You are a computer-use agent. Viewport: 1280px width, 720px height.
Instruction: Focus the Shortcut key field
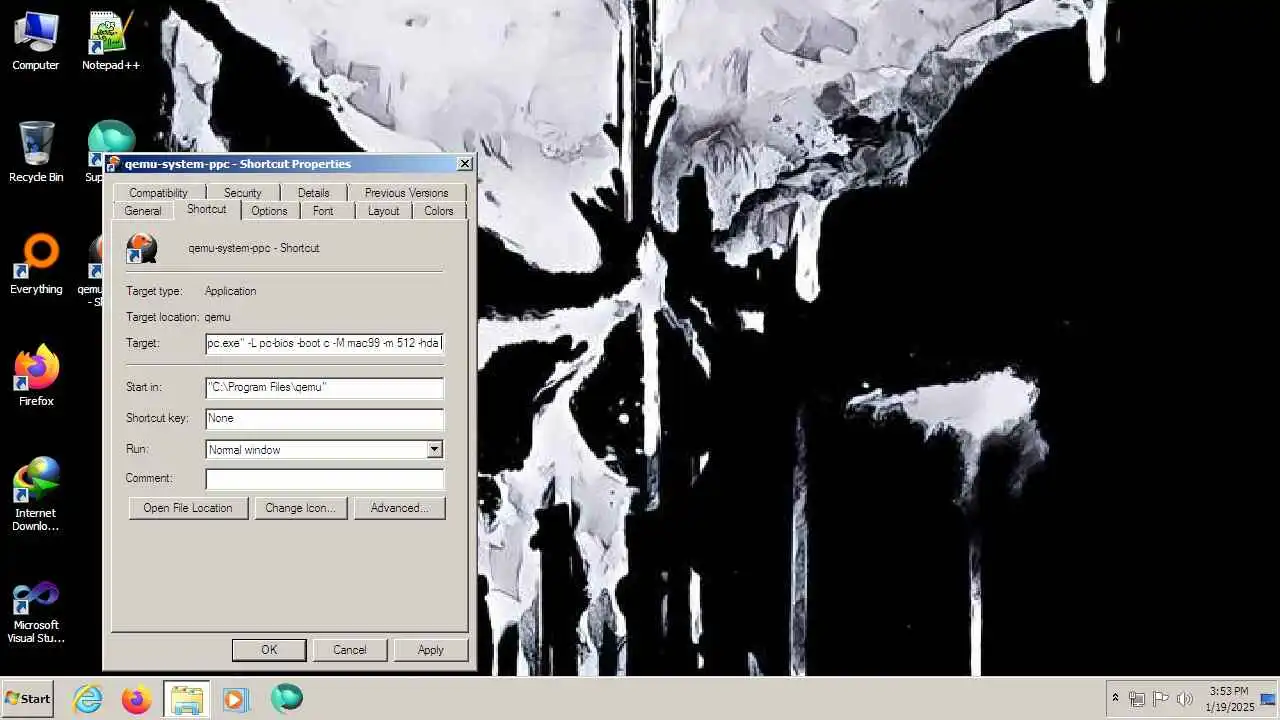tap(324, 418)
